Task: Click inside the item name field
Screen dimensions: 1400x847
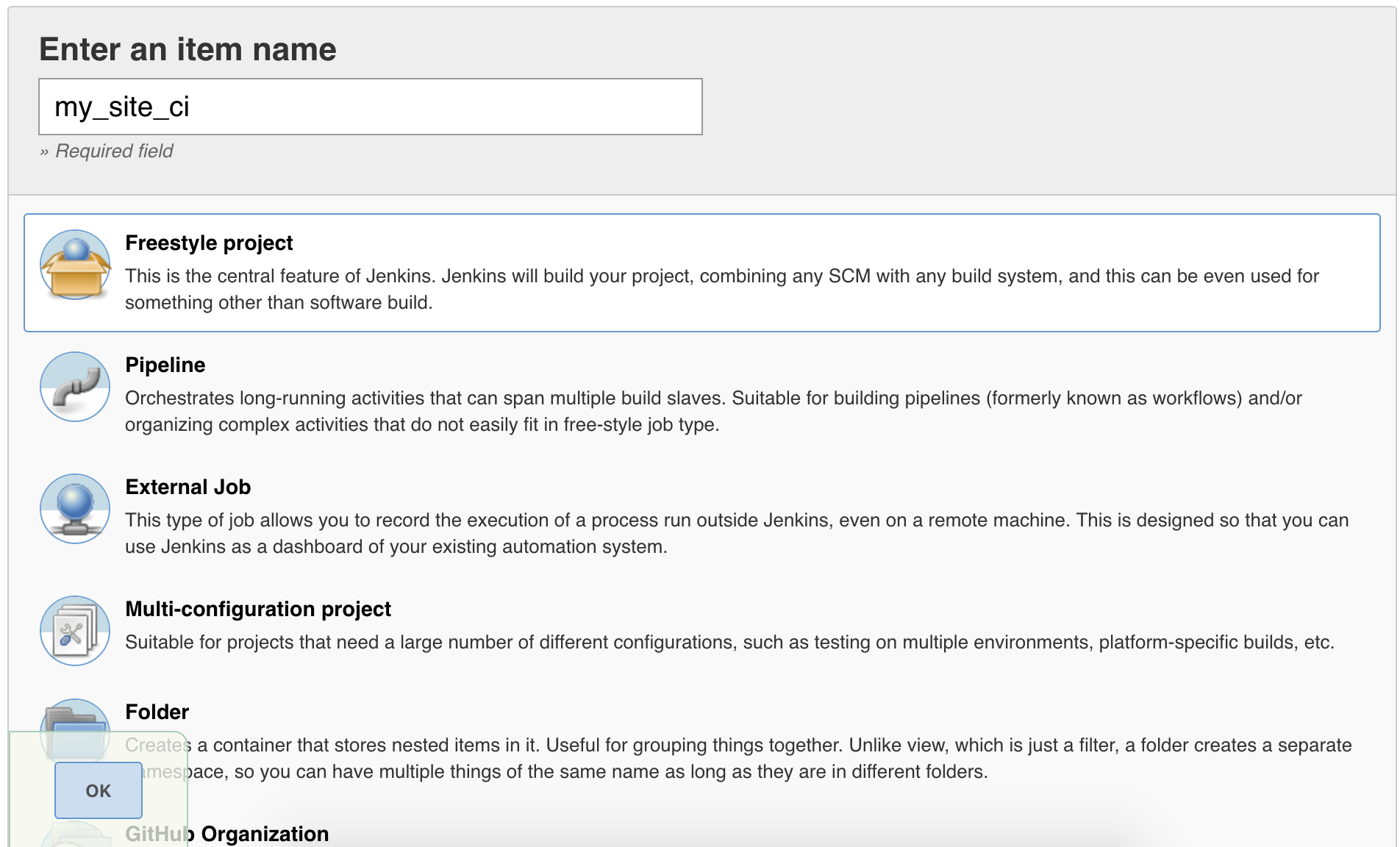Action: coord(368,106)
